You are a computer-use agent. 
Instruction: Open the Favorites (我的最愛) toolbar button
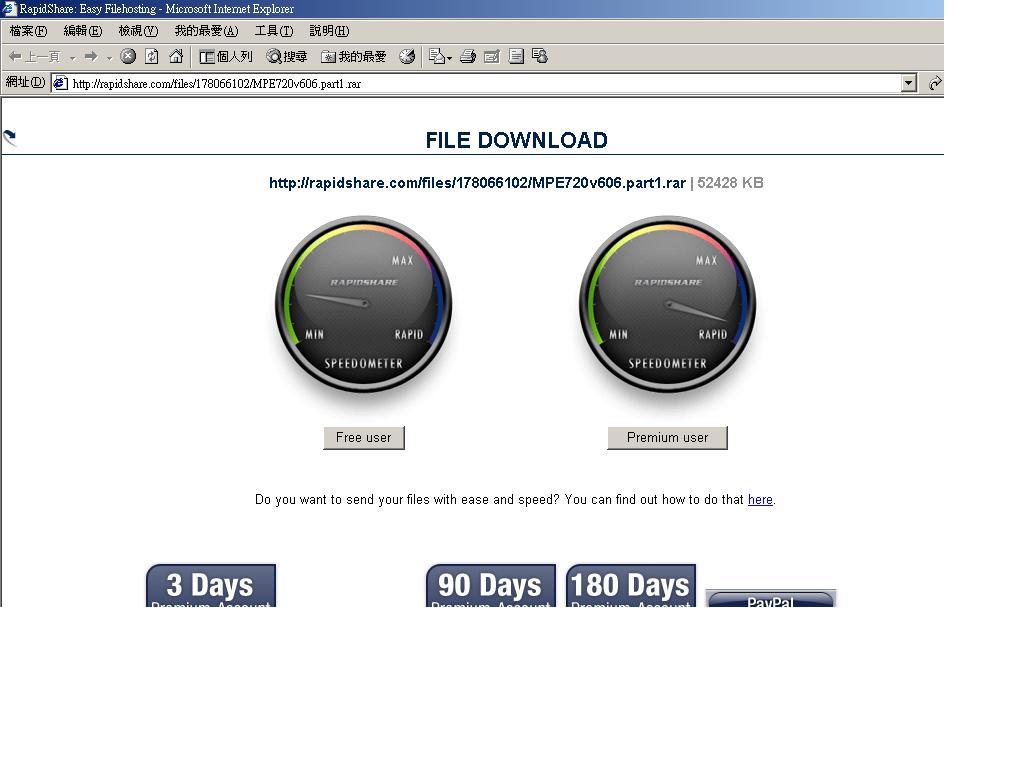pos(354,57)
